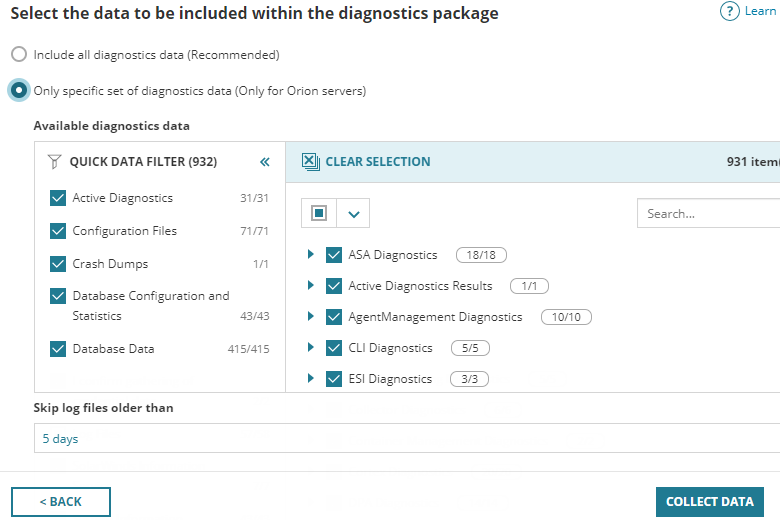
Task: Click the Quick Data Filter funnel icon
Action: point(55,162)
